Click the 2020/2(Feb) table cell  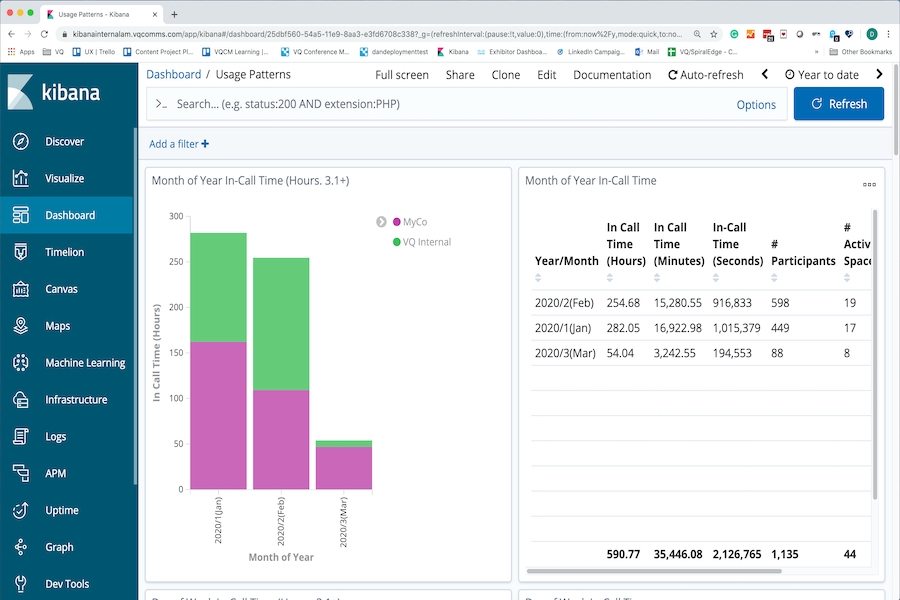[564, 303]
